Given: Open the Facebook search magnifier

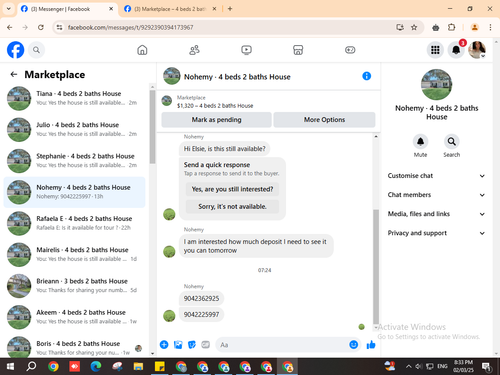Looking at the screenshot, I should tap(36, 50).
